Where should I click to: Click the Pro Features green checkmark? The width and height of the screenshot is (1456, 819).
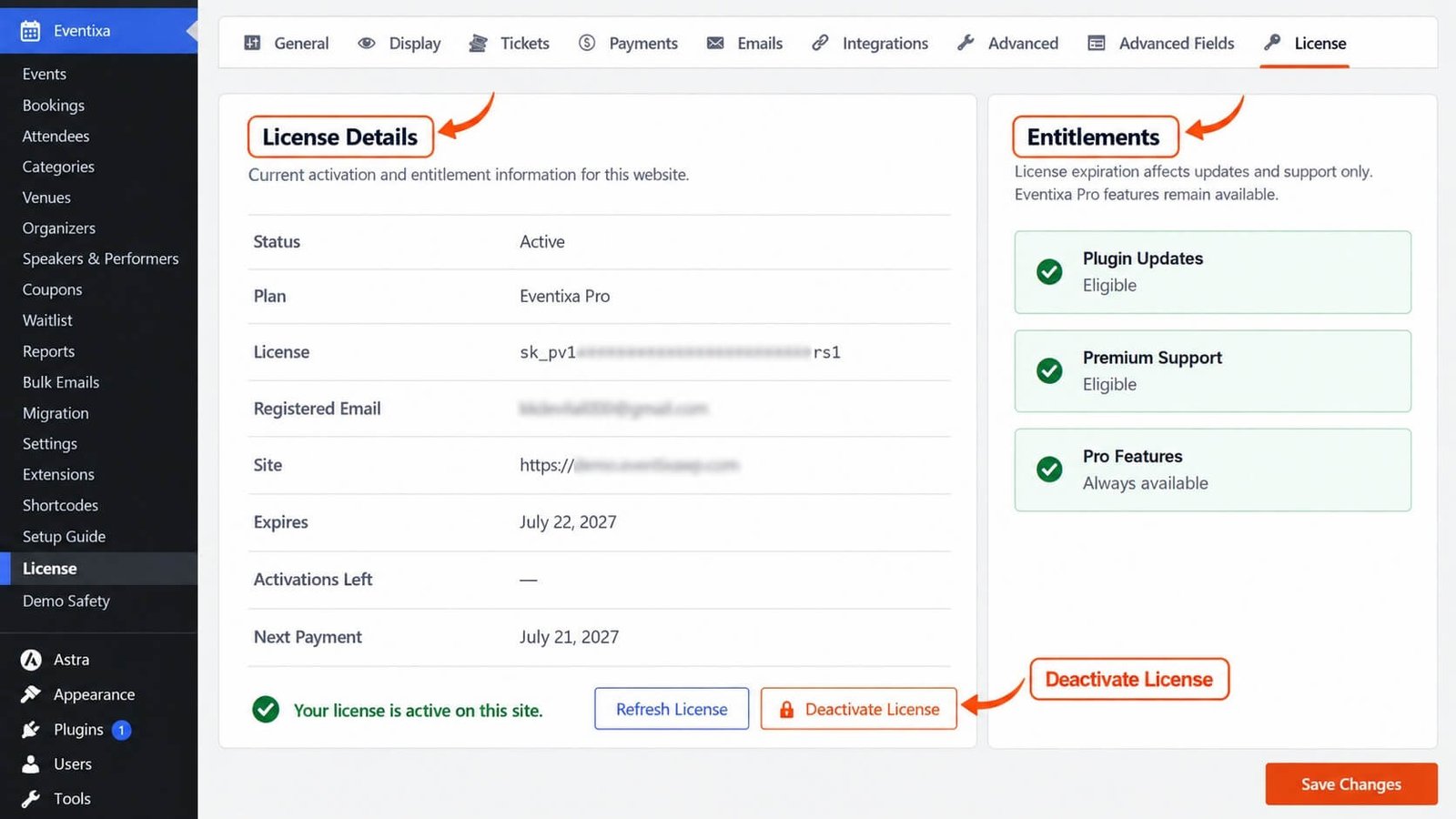tap(1049, 470)
